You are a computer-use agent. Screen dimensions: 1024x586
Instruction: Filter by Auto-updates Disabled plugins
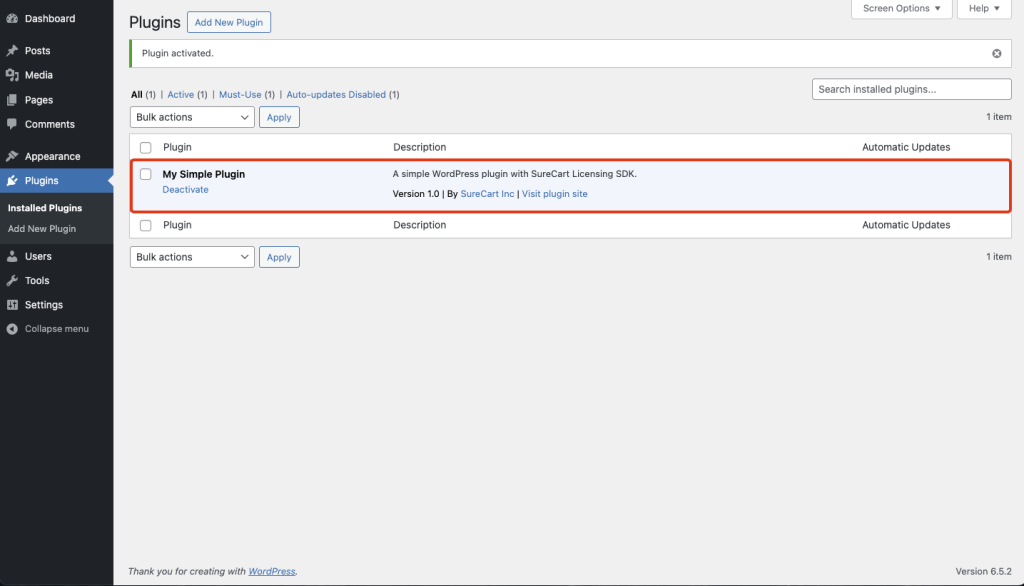(x=336, y=95)
